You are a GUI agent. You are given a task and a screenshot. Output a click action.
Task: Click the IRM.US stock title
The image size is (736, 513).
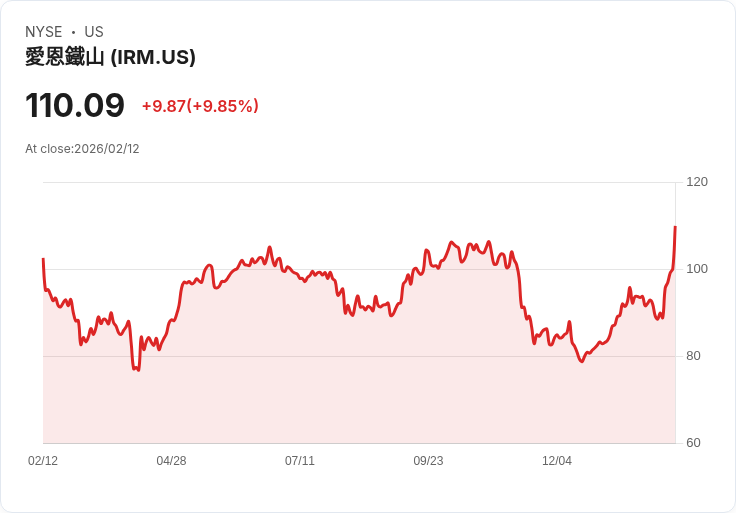point(110,57)
